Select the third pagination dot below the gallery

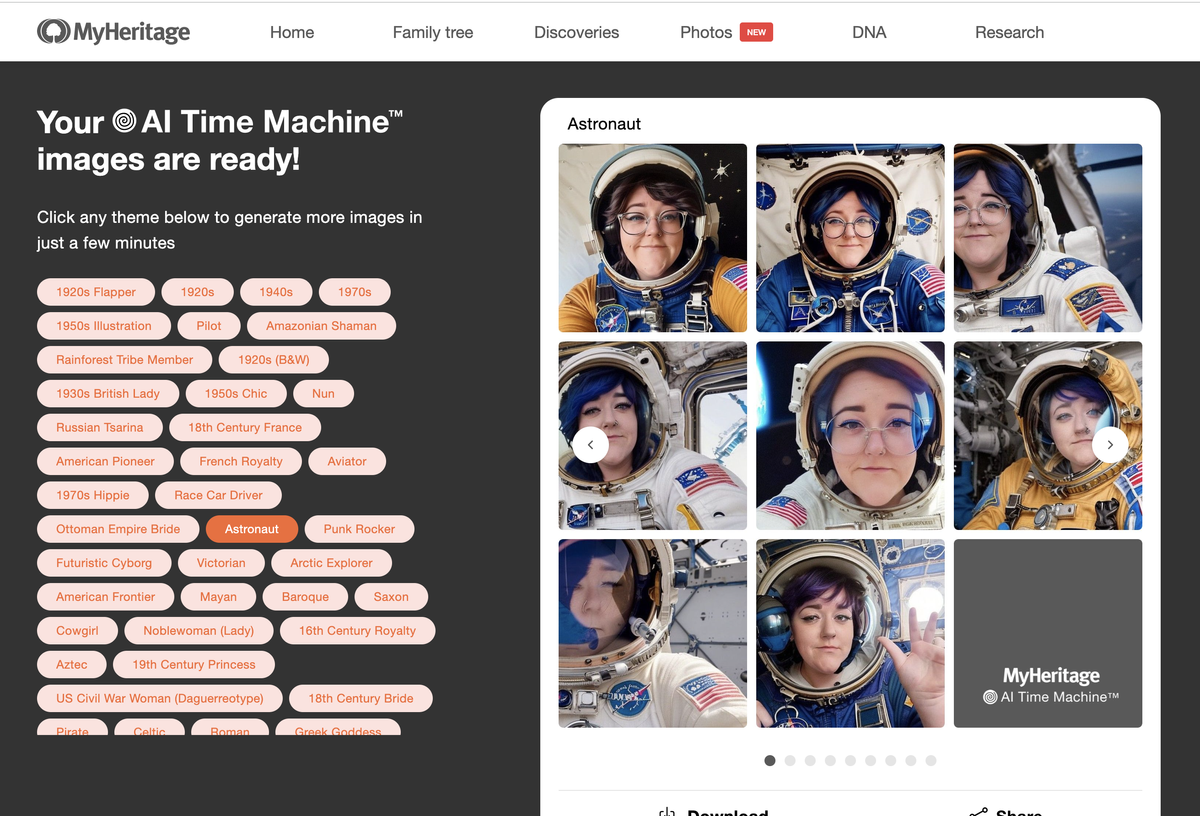pos(810,760)
